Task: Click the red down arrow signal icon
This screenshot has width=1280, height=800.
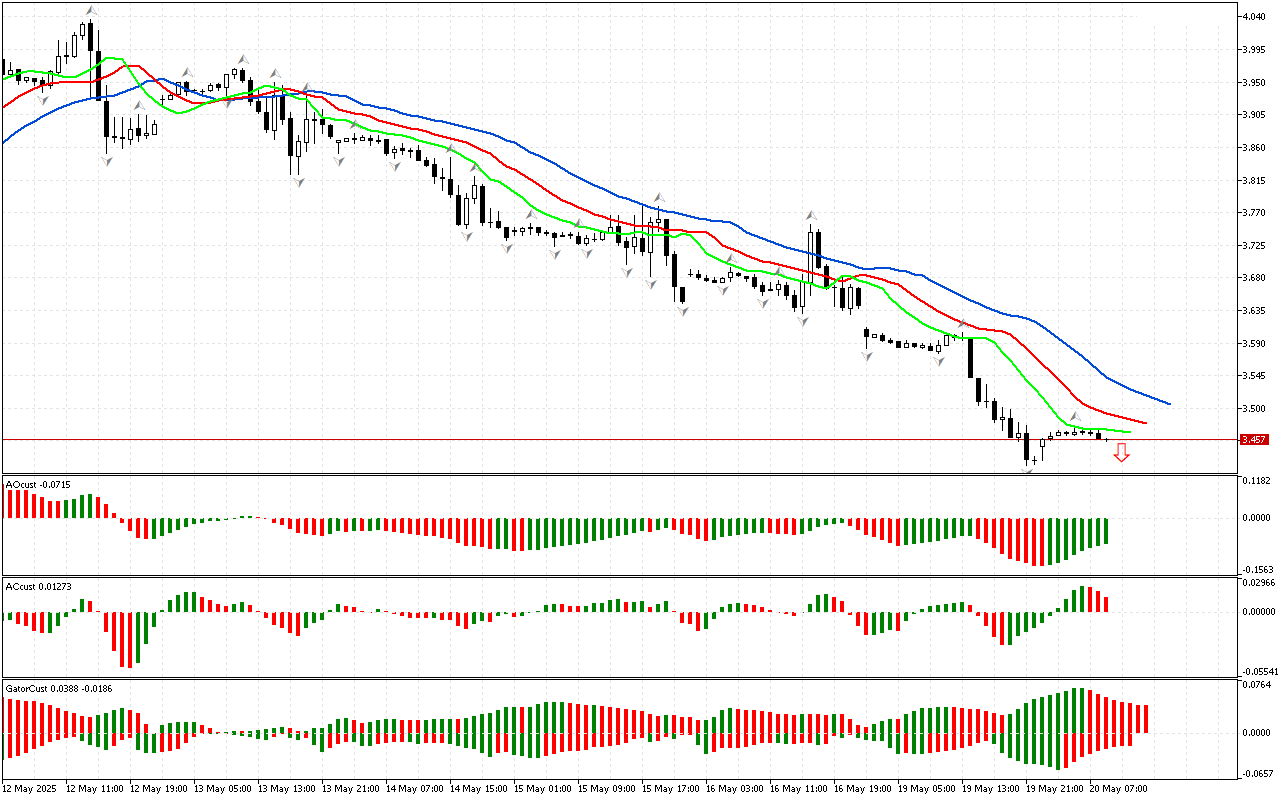Action: [1121, 454]
